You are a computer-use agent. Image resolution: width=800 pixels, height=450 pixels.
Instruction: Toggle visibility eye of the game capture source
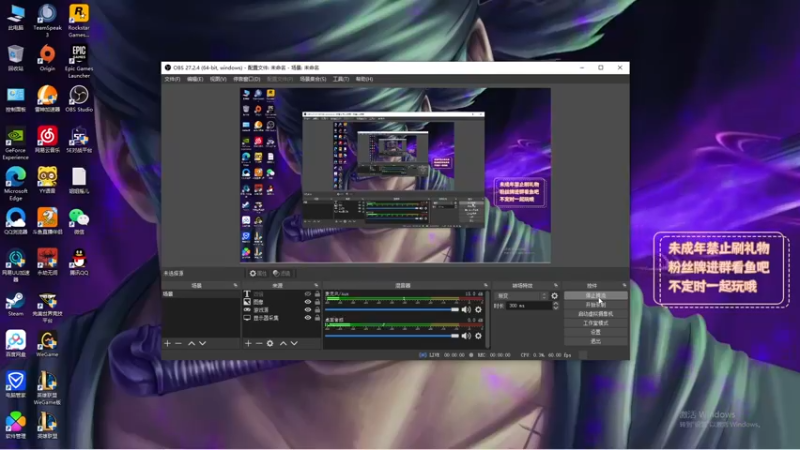coord(308,310)
